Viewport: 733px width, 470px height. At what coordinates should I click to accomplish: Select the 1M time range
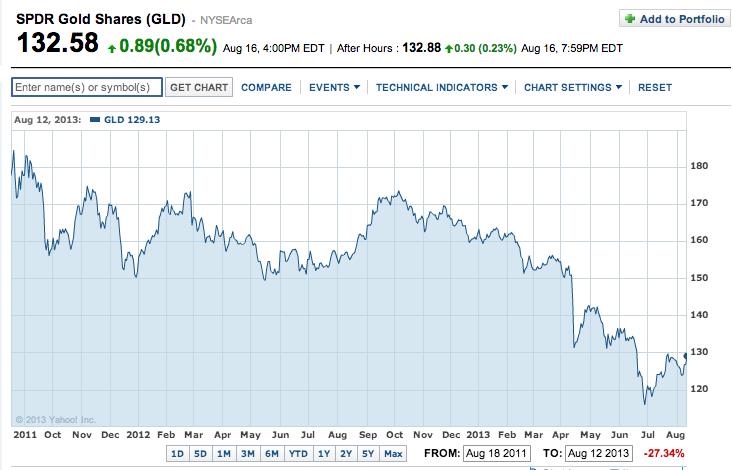coord(224,454)
